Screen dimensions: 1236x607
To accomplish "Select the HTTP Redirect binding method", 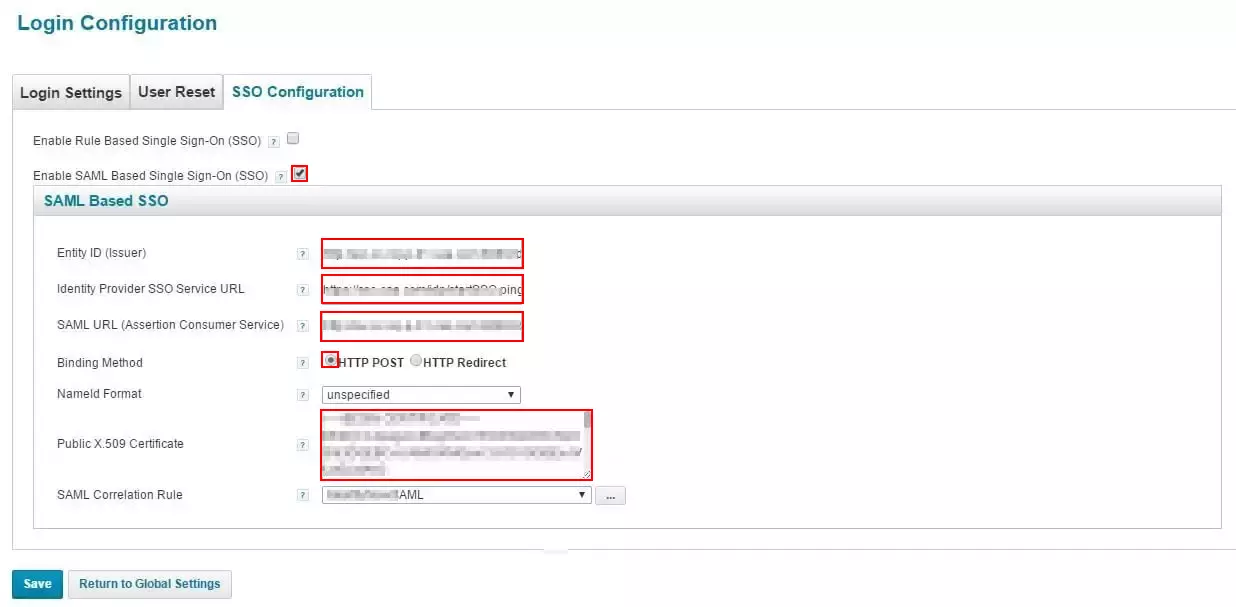I will tap(416, 361).
